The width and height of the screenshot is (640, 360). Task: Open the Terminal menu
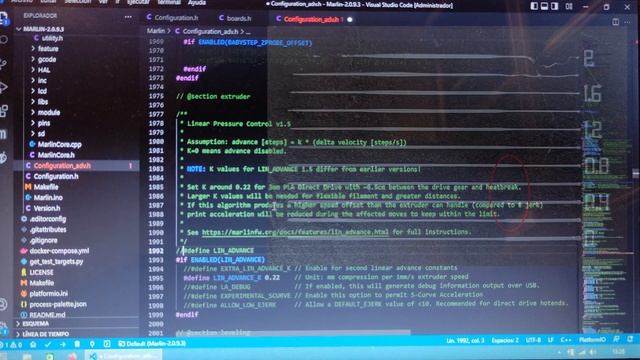(x=169, y=2)
